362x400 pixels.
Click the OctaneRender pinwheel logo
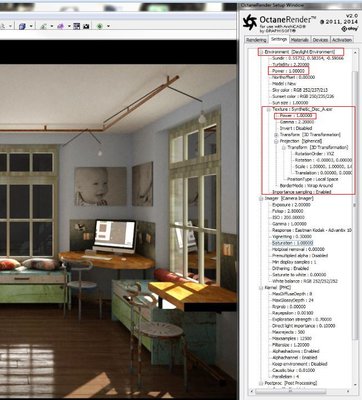click(x=250, y=22)
